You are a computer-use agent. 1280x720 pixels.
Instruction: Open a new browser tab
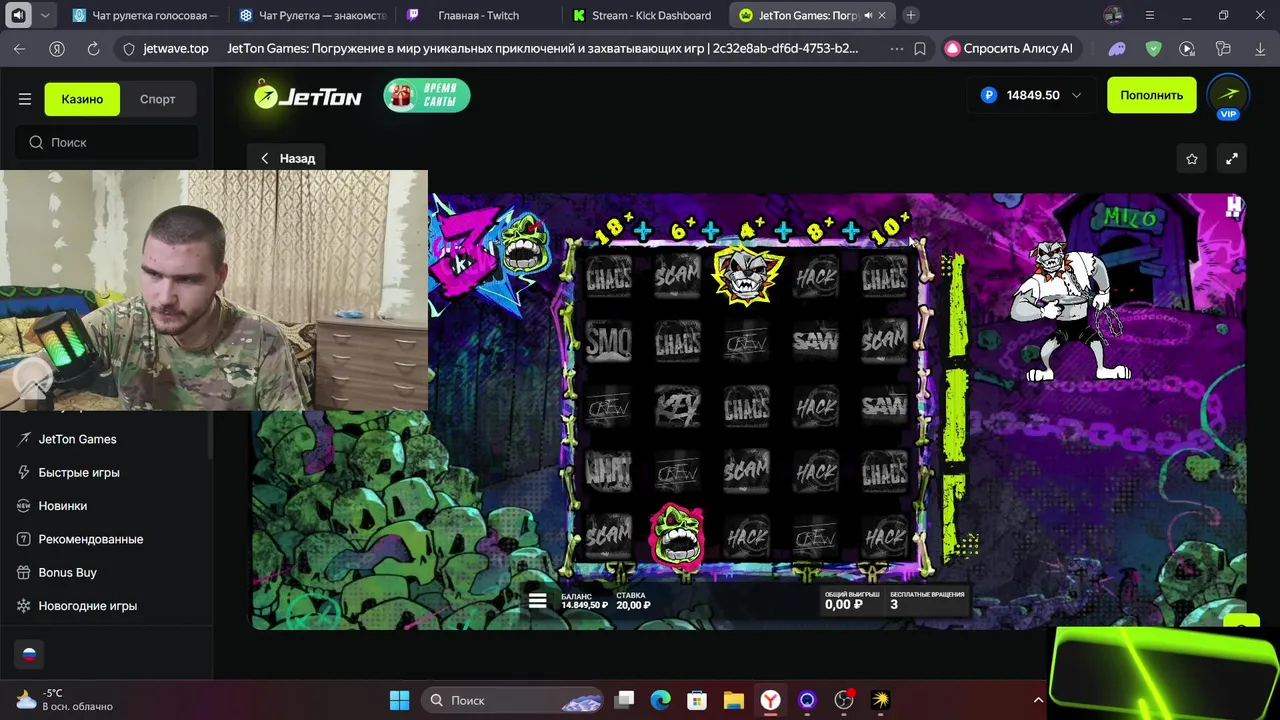(x=911, y=15)
